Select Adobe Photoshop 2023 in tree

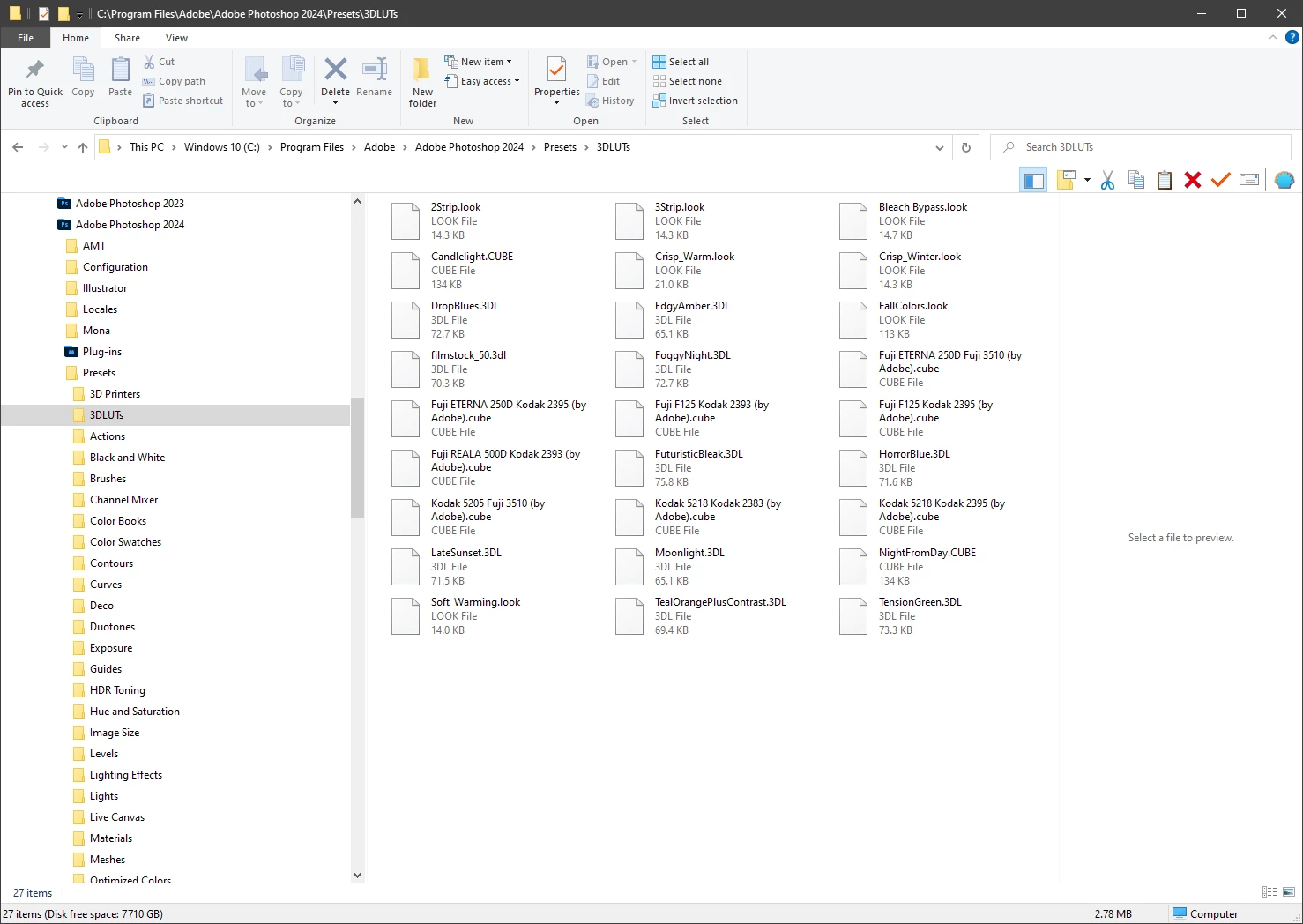pyautogui.click(x=130, y=204)
